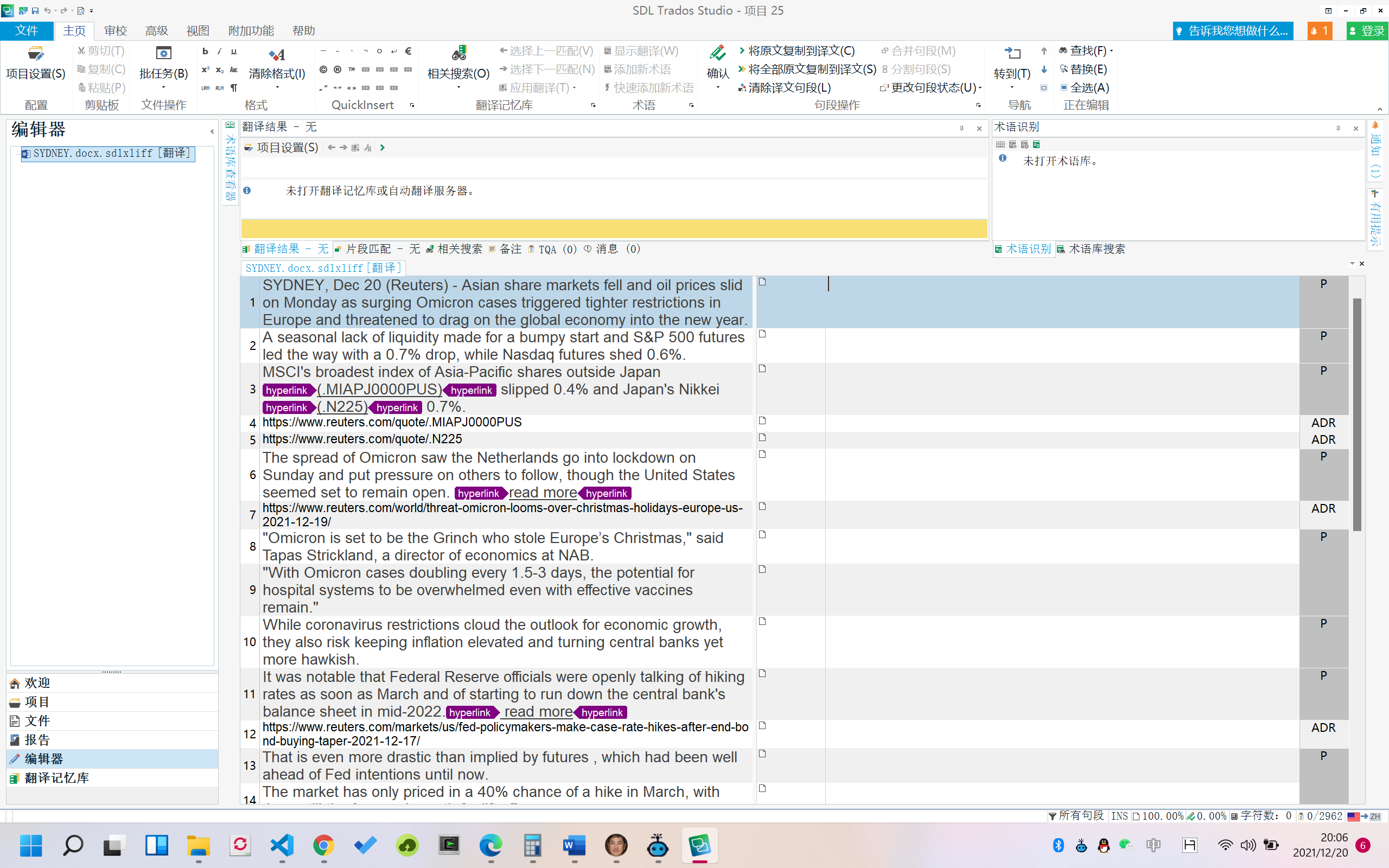Open the Translation Memories view in sidebar
The width and height of the screenshot is (1389, 868).
56,778
